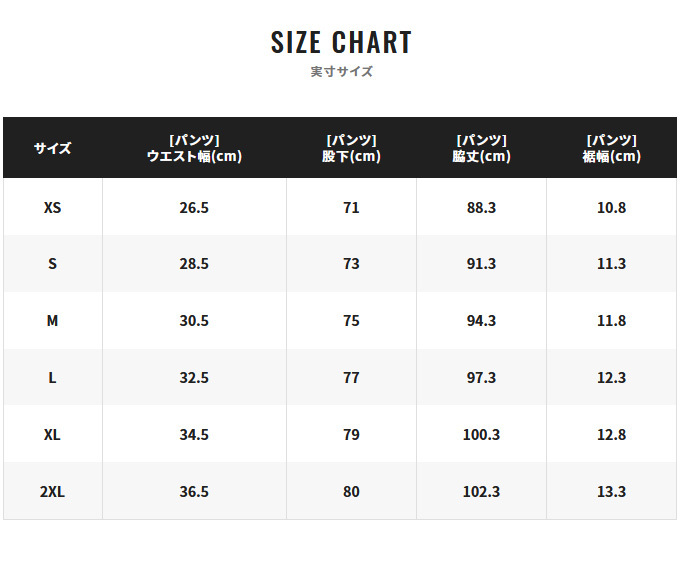Image resolution: width=680 pixels, height=565 pixels.
Task: Click the inseam value 75
Action: point(351,321)
